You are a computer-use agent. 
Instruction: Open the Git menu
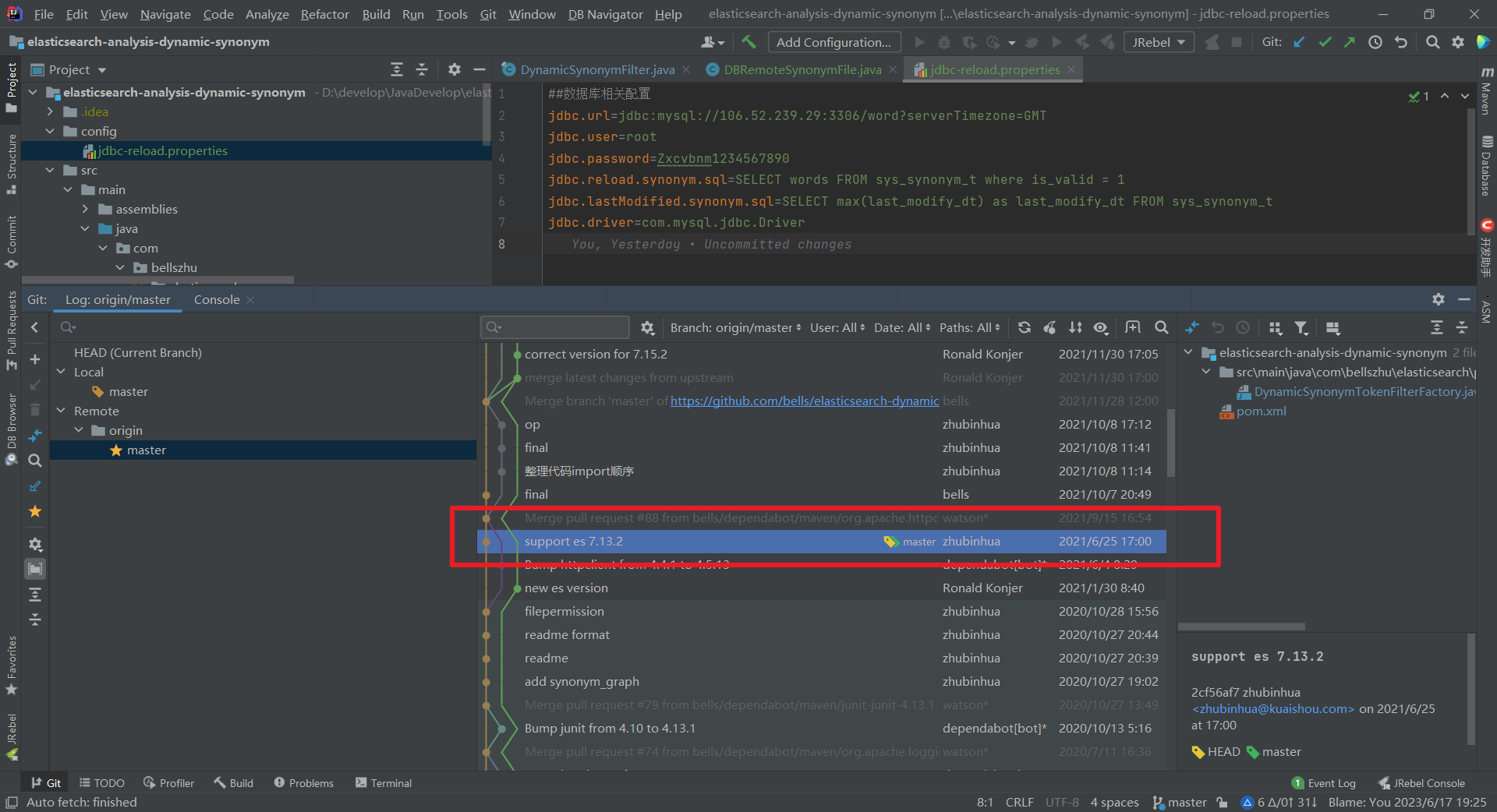pos(488,14)
